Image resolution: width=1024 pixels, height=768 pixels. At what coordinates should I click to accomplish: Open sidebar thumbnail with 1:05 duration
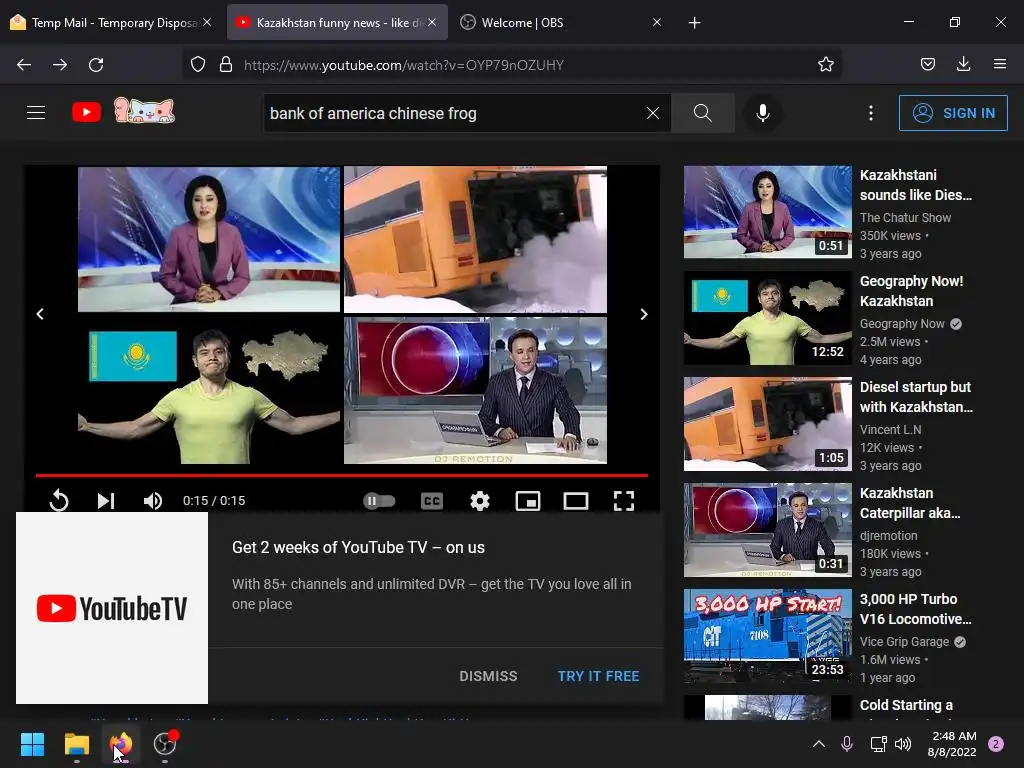coord(767,424)
